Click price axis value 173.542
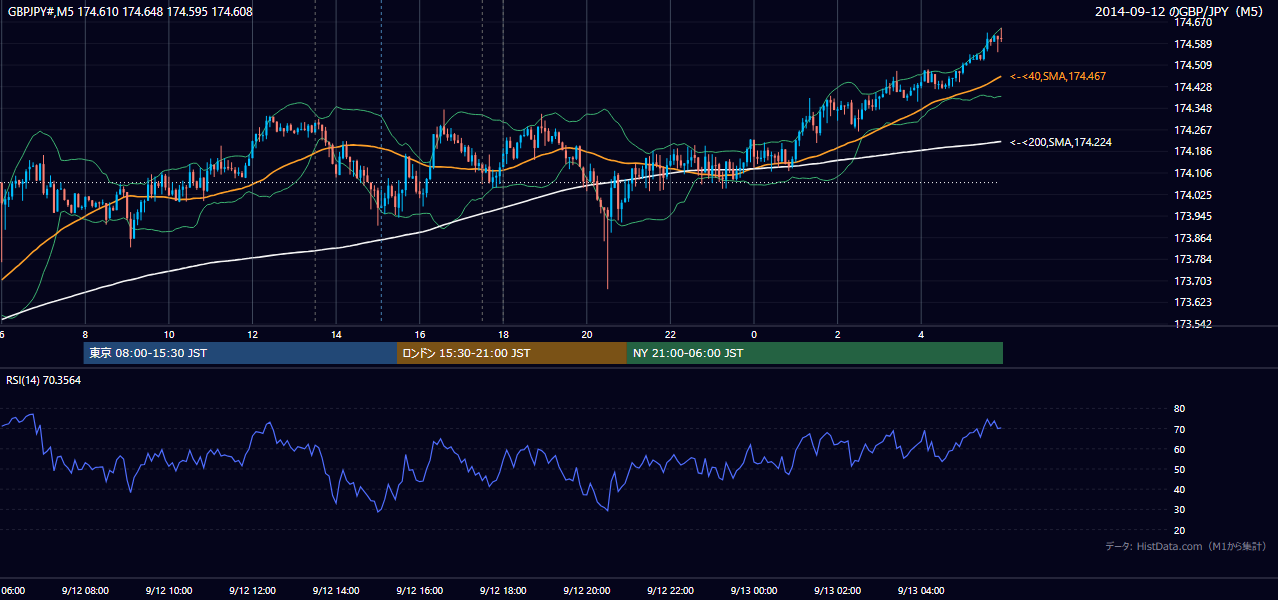The width and height of the screenshot is (1278, 600). (1193, 324)
